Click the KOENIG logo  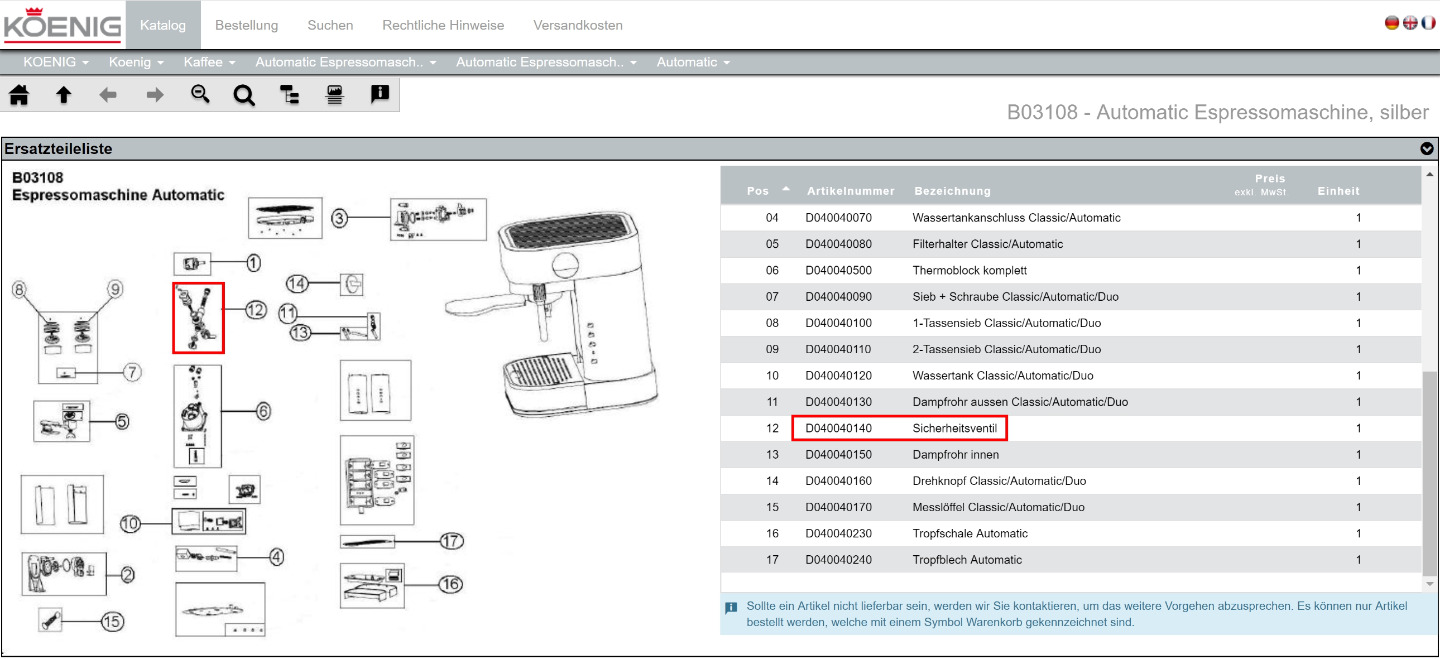tap(62, 25)
